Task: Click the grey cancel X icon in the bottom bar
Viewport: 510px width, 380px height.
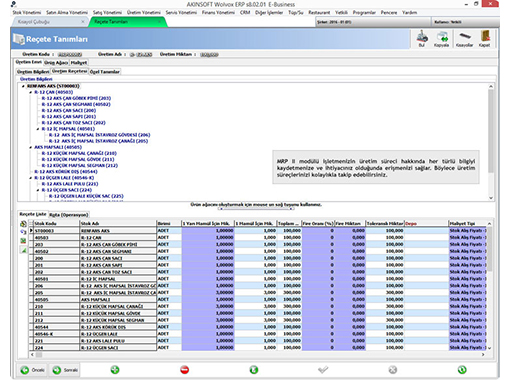Action: click(393, 370)
